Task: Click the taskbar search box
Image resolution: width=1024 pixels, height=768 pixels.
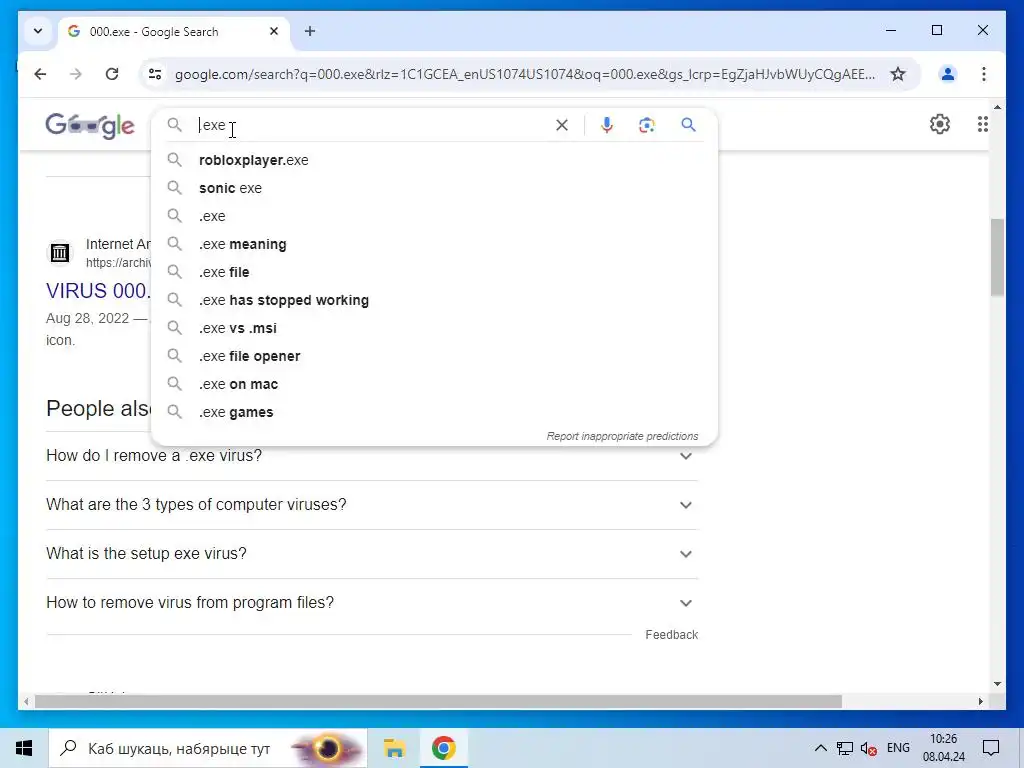Action: (208, 748)
